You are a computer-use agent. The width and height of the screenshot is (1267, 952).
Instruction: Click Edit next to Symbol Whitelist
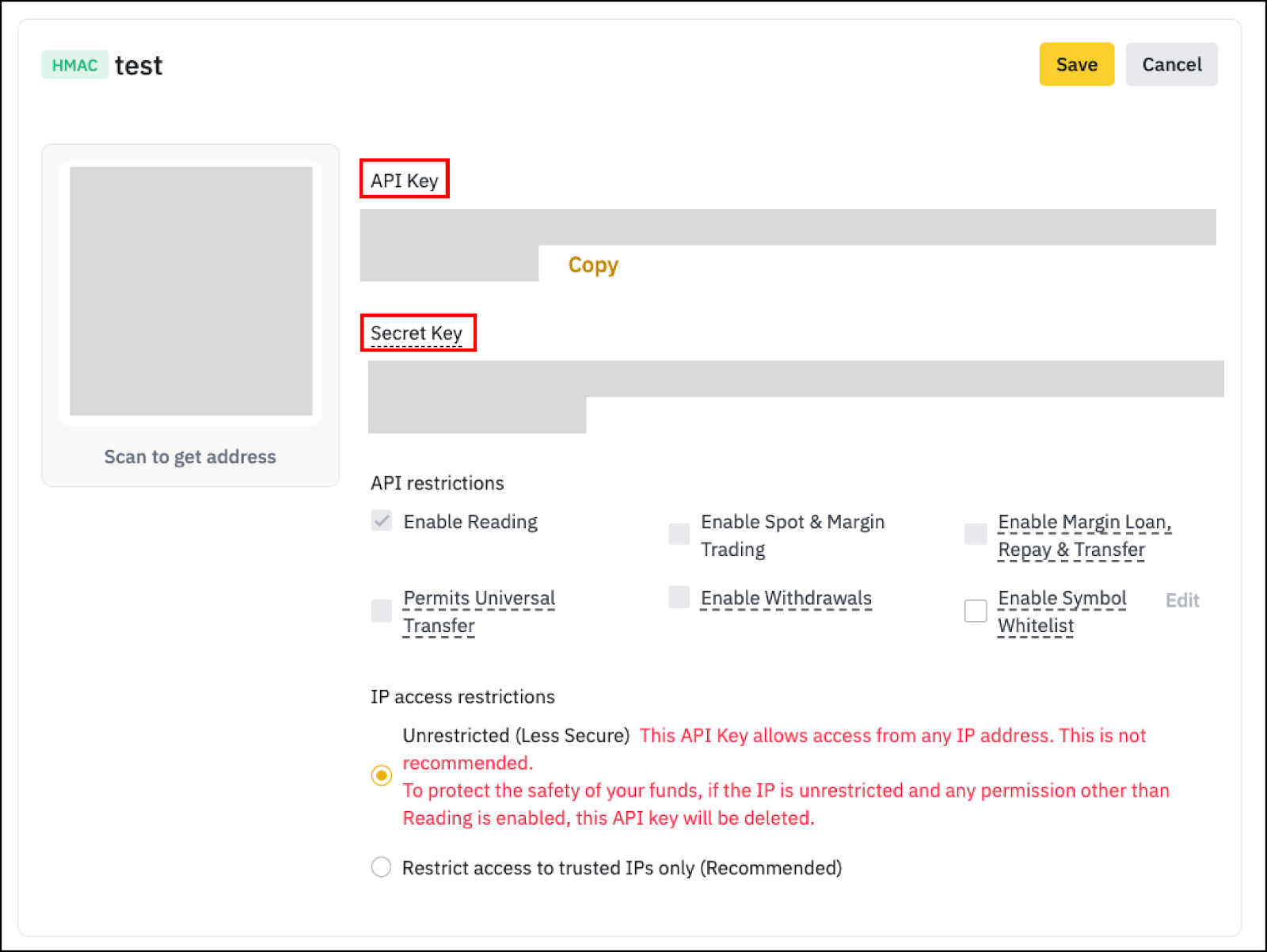(x=1181, y=600)
